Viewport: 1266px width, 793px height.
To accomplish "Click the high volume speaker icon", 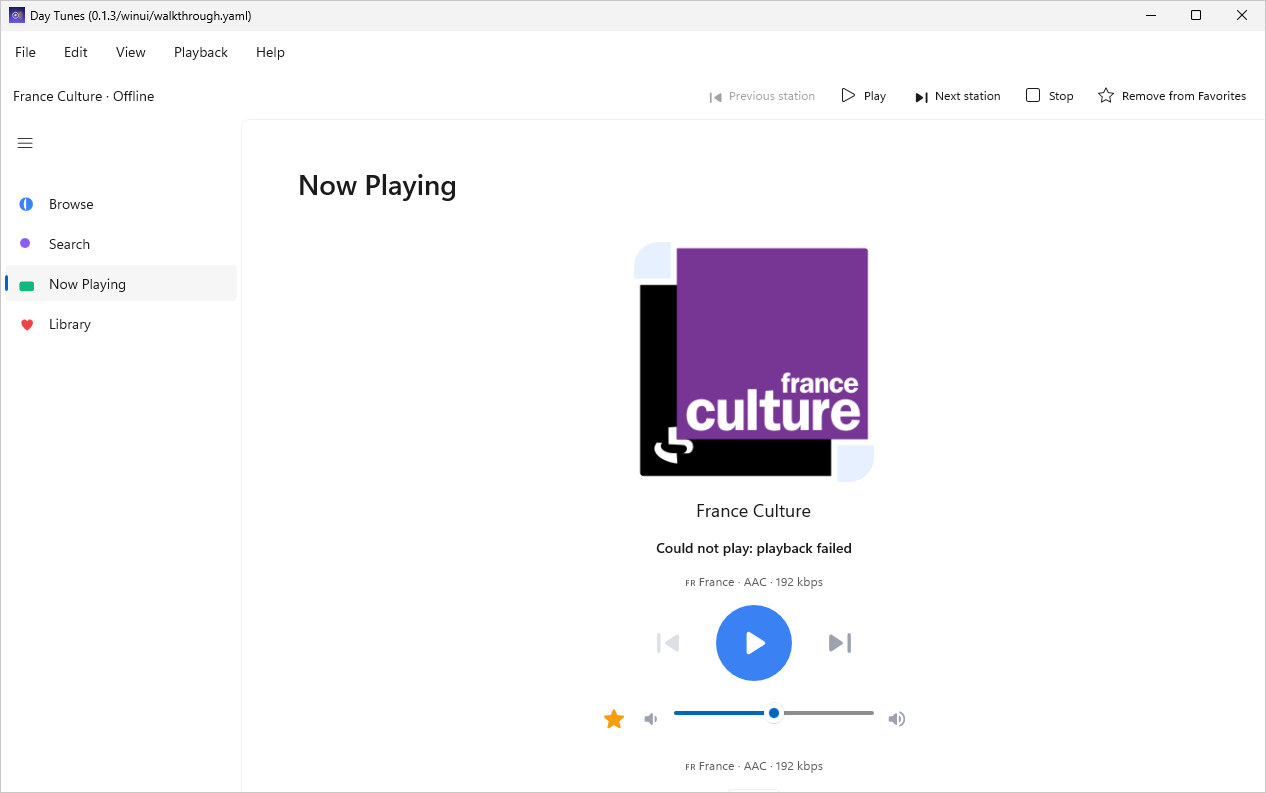I will (x=897, y=719).
